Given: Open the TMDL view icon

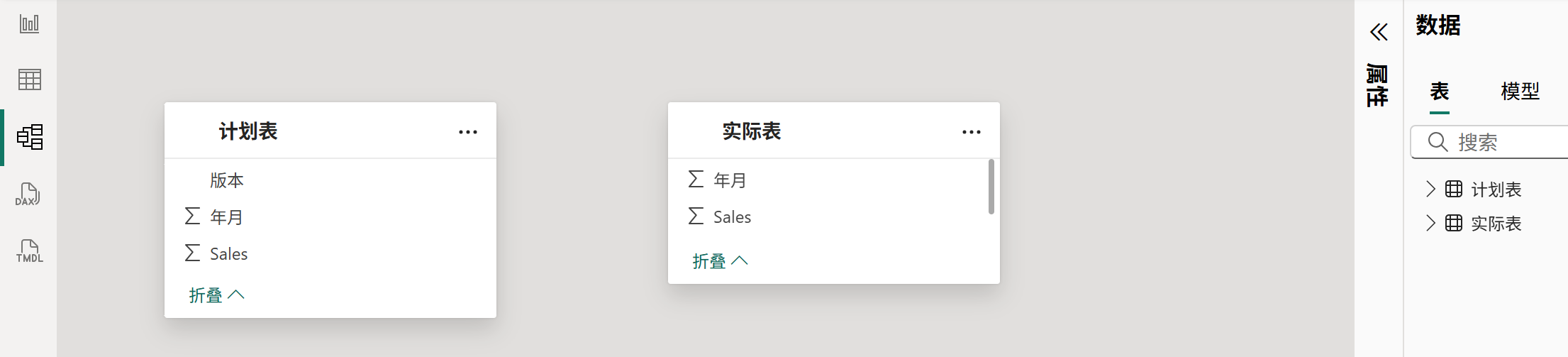Looking at the screenshot, I should click(29, 251).
